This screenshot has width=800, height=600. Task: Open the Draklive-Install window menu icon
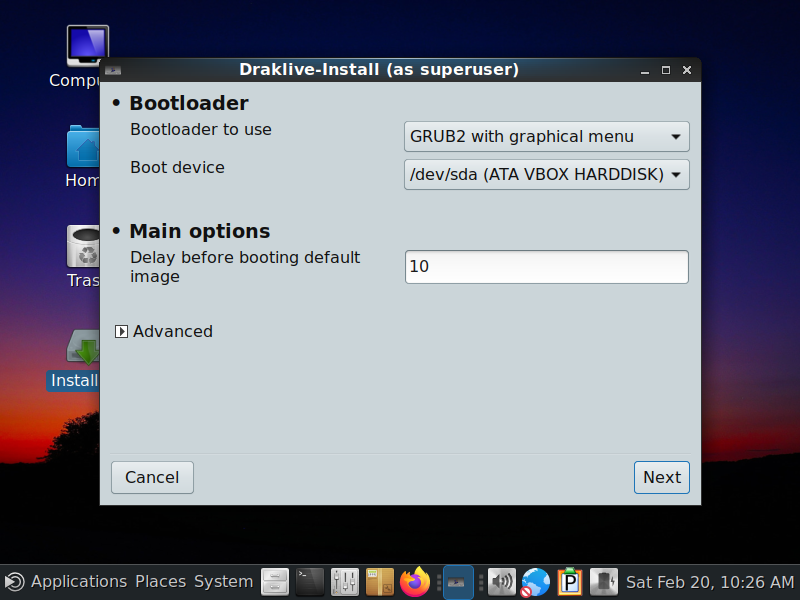pyautogui.click(x=113, y=70)
